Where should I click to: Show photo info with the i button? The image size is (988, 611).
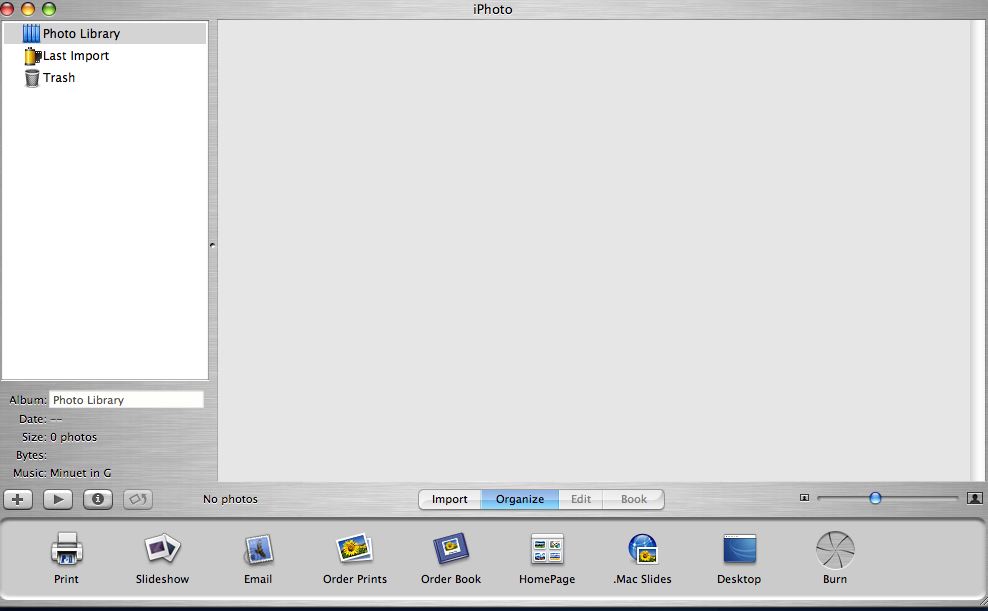[x=98, y=500]
